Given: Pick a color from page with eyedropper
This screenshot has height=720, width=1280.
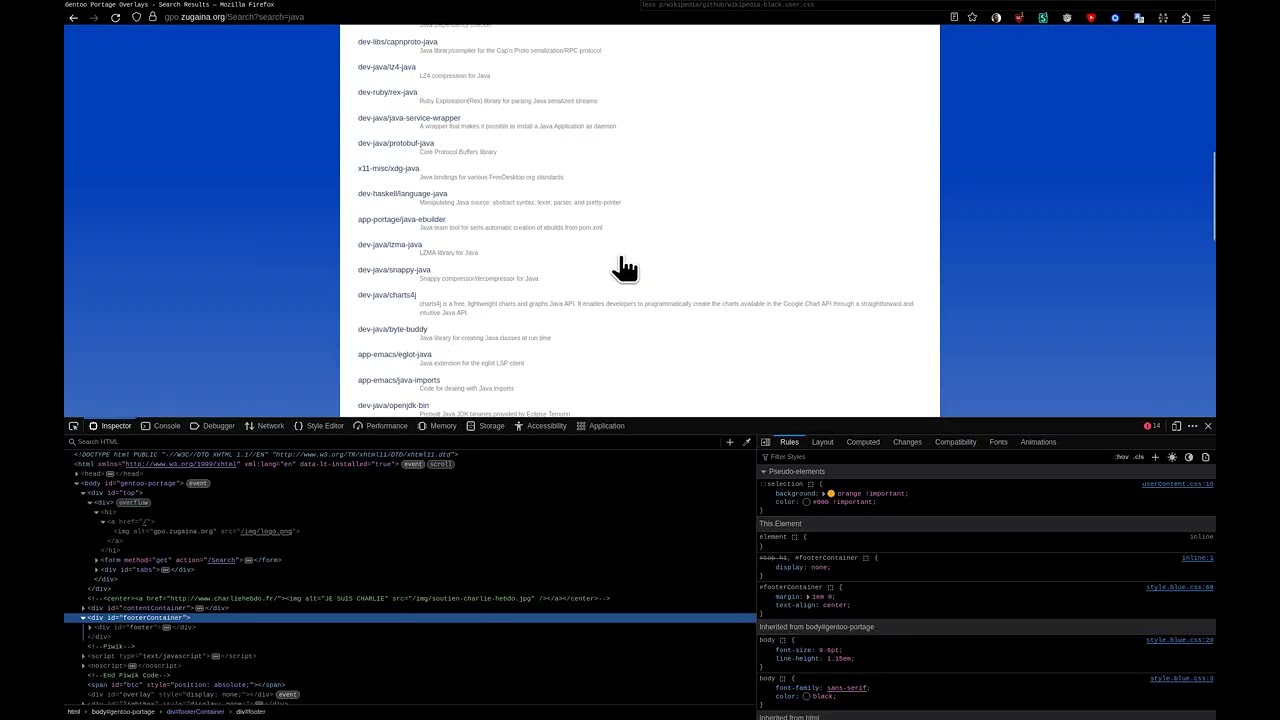Looking at the screenshot, I should [746, 442].
